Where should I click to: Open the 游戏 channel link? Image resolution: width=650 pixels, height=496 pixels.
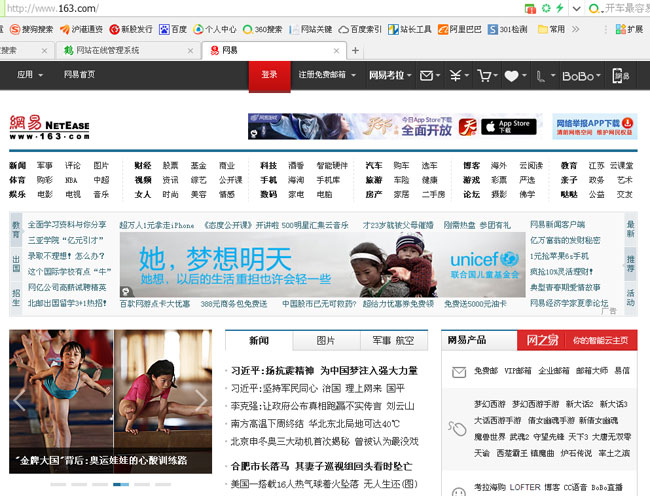pyautogui.click(x=471, y=180)
